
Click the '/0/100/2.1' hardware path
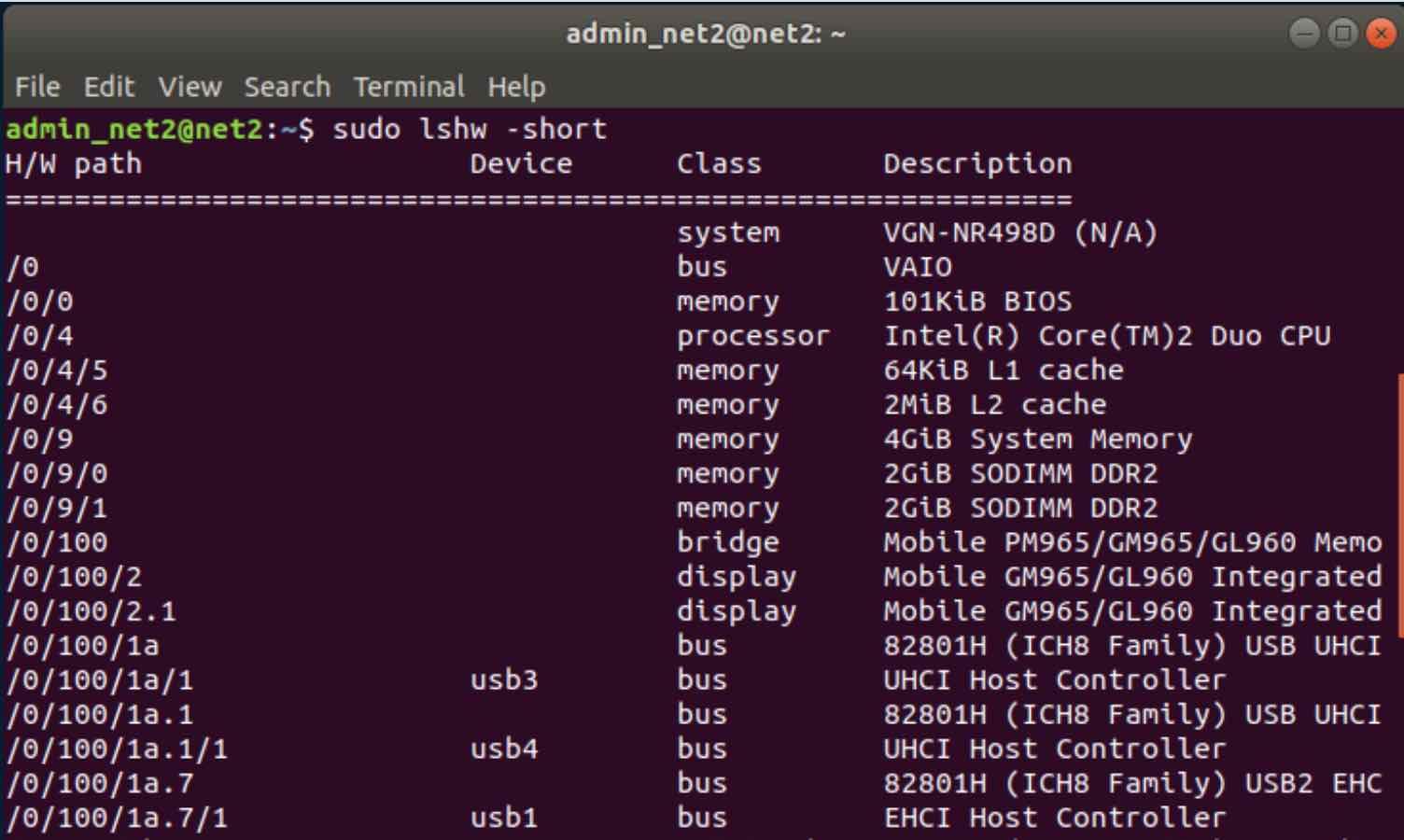point(91,611)
